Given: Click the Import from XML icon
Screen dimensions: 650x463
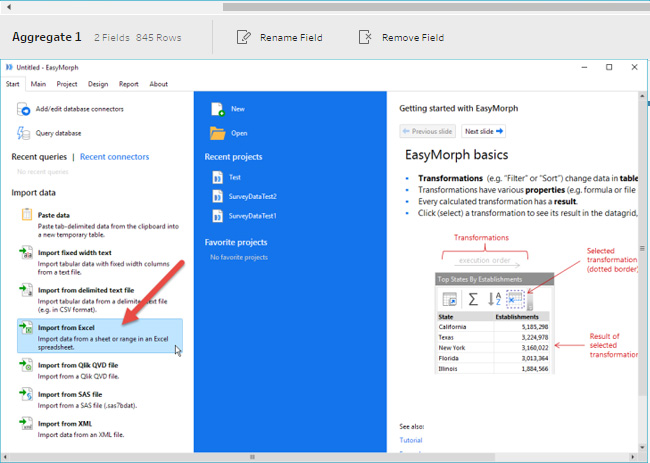Looking at the screenshot, I should (x=26, y=423).
